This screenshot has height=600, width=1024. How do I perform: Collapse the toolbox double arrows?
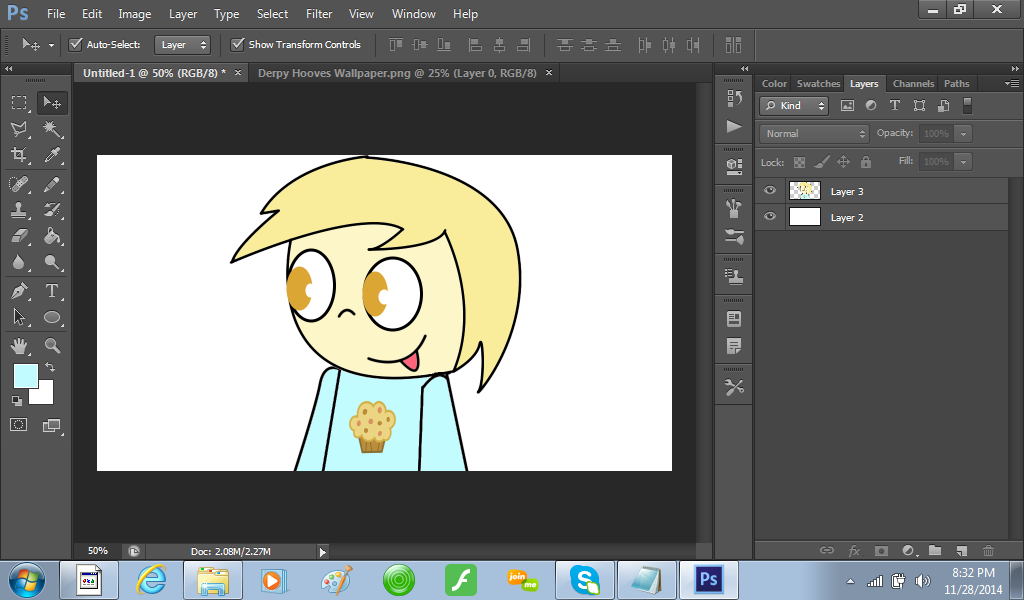(8, 69)
